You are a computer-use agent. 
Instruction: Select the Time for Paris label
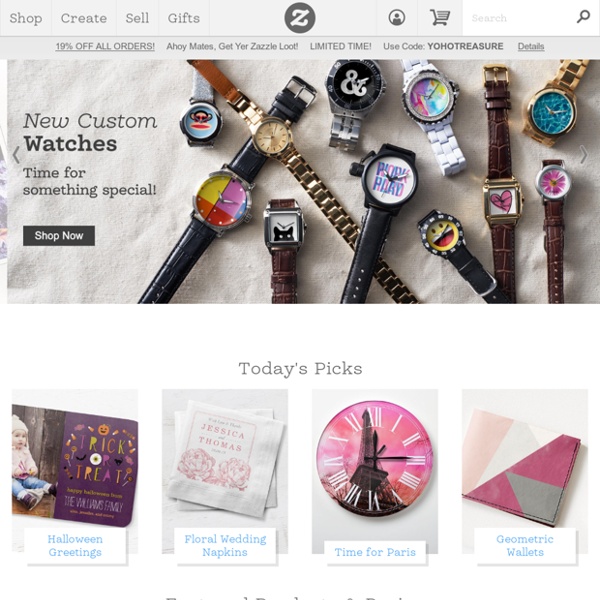click(375, 552)
